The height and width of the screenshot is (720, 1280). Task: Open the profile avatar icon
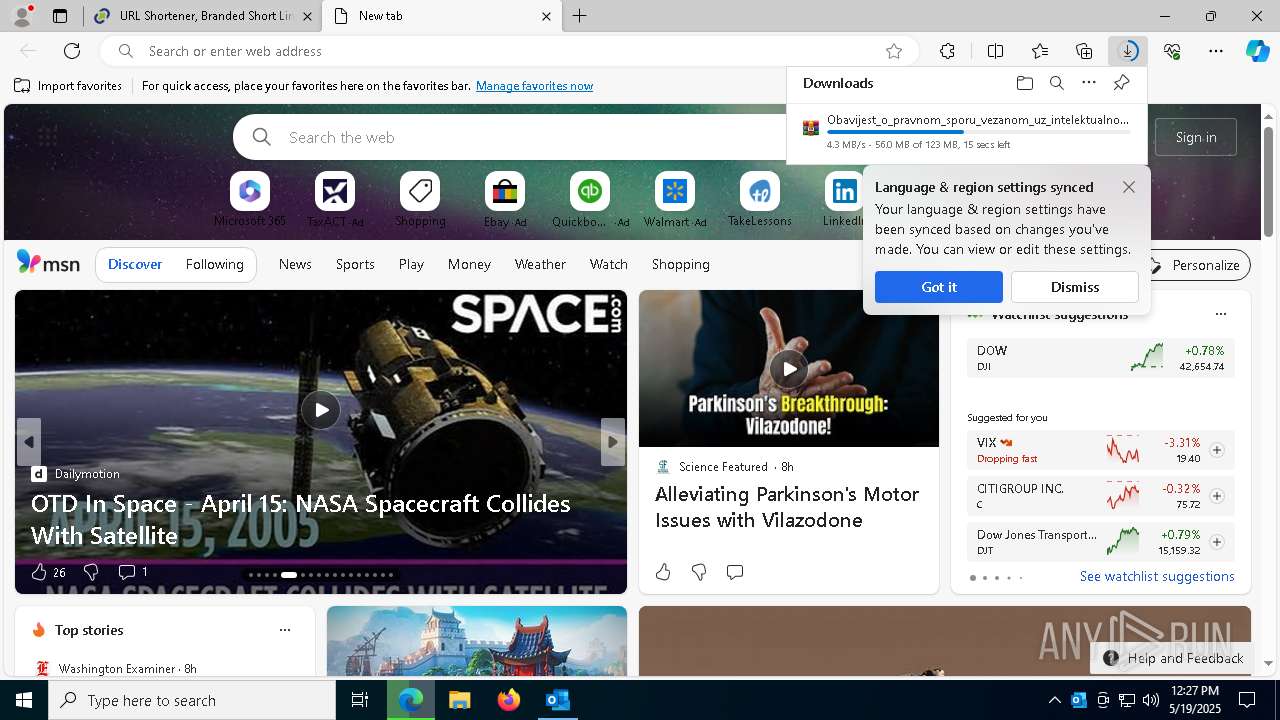coord(22,16)
